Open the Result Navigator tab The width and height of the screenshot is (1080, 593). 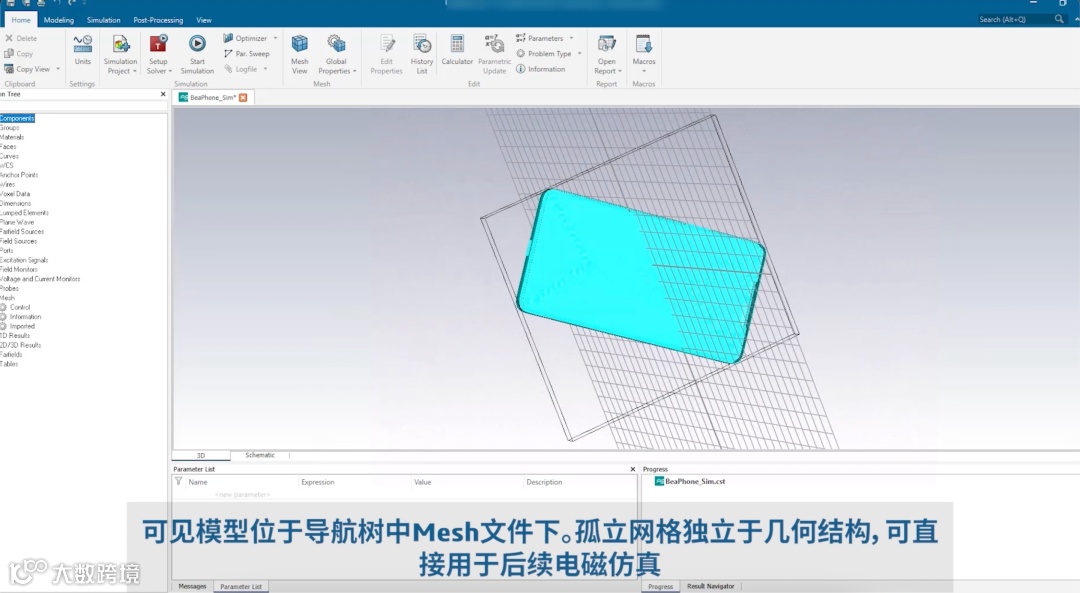click(x=710, y=586)
